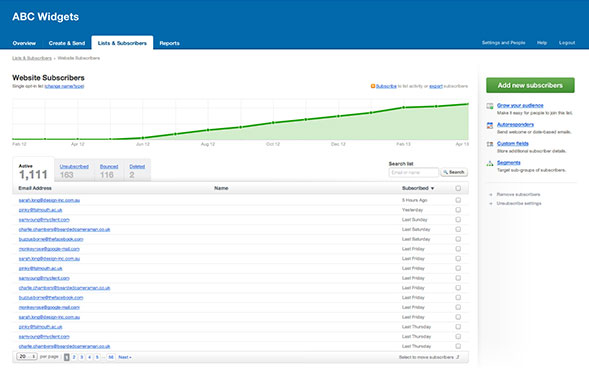Click the orange RSS subscribe icon
The width and height of the screenshot is (589, 368).
(373, 86)
